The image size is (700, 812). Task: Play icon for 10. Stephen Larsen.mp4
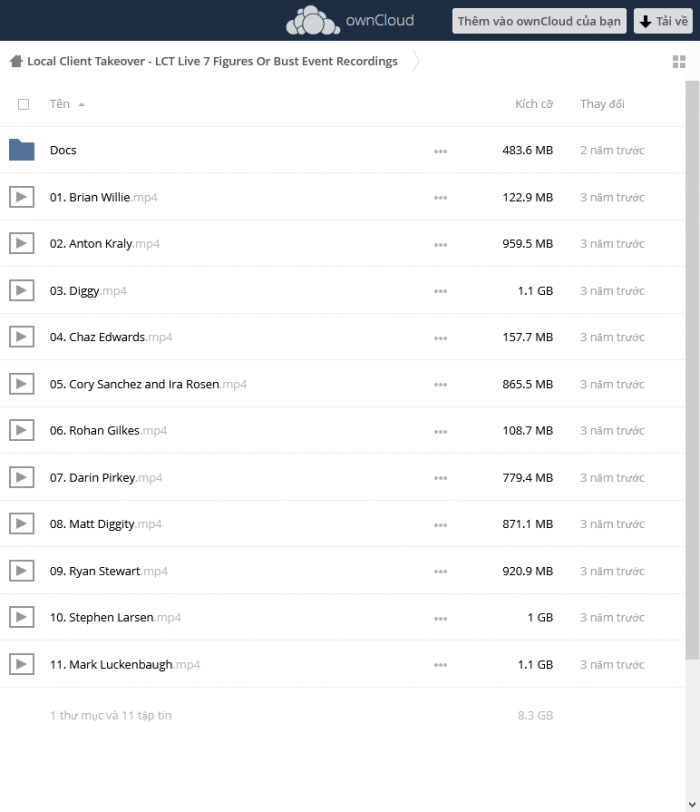22,617
